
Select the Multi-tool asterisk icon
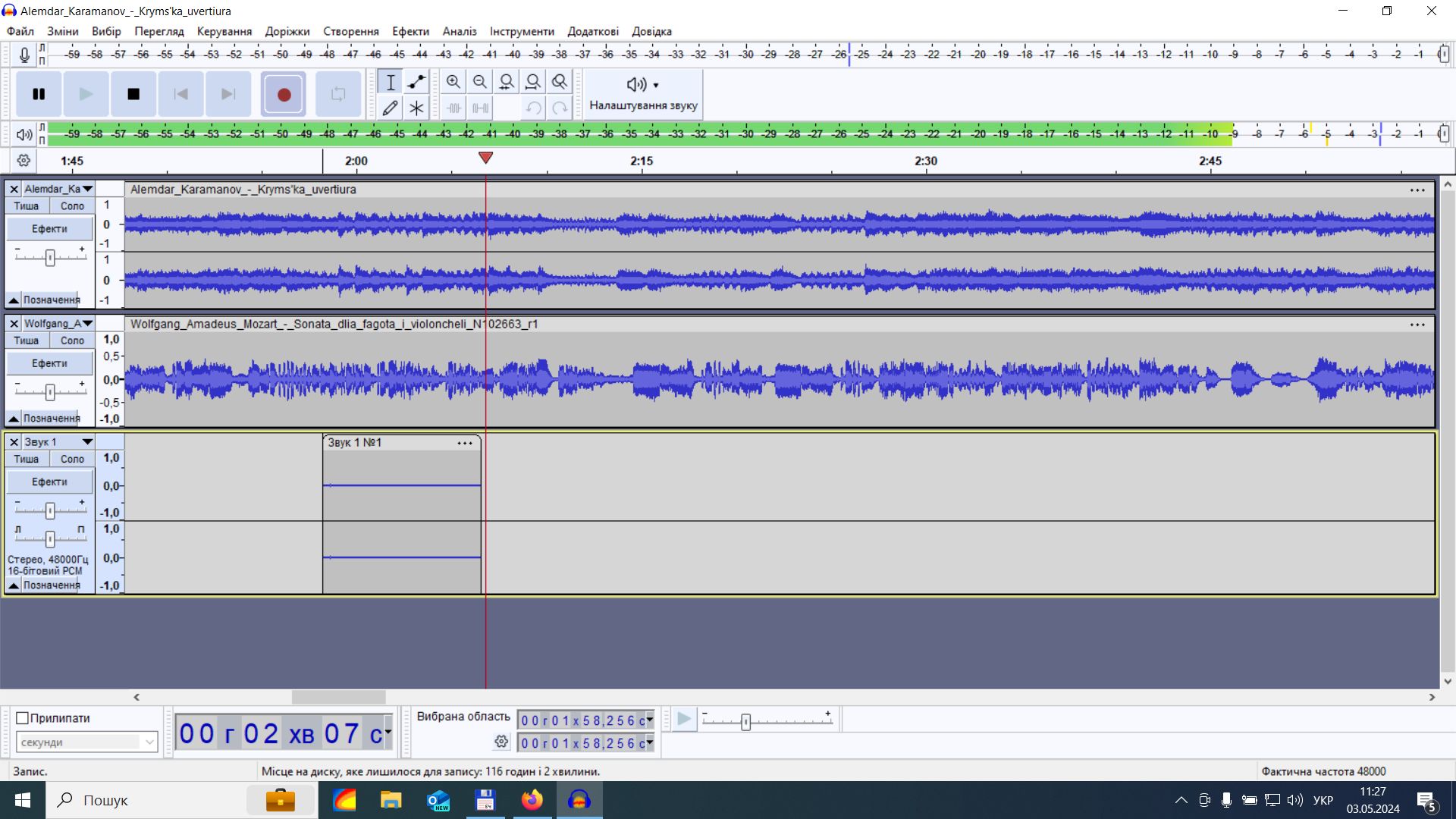(416, 108)
